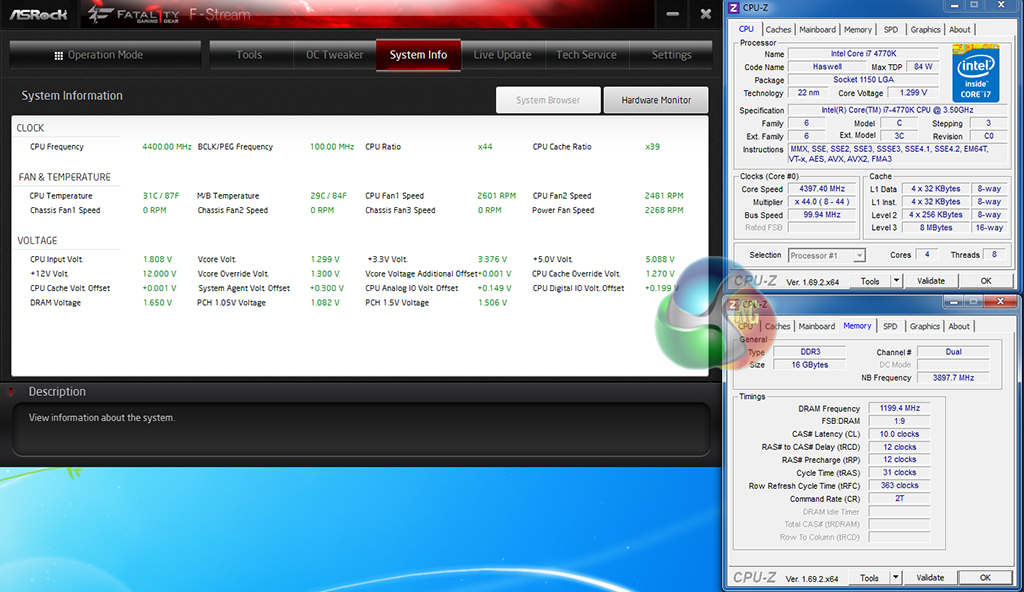
Task: Close the F-Stream window
Action: coord(705,14)
